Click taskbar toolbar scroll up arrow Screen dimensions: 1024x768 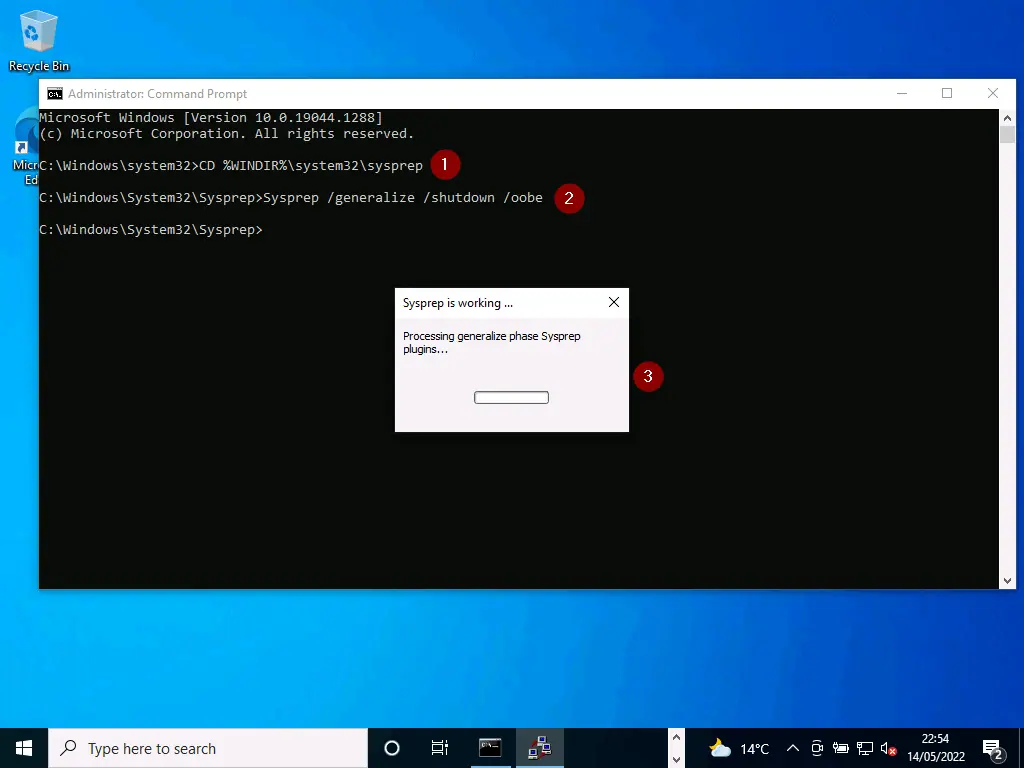point(677,738)
